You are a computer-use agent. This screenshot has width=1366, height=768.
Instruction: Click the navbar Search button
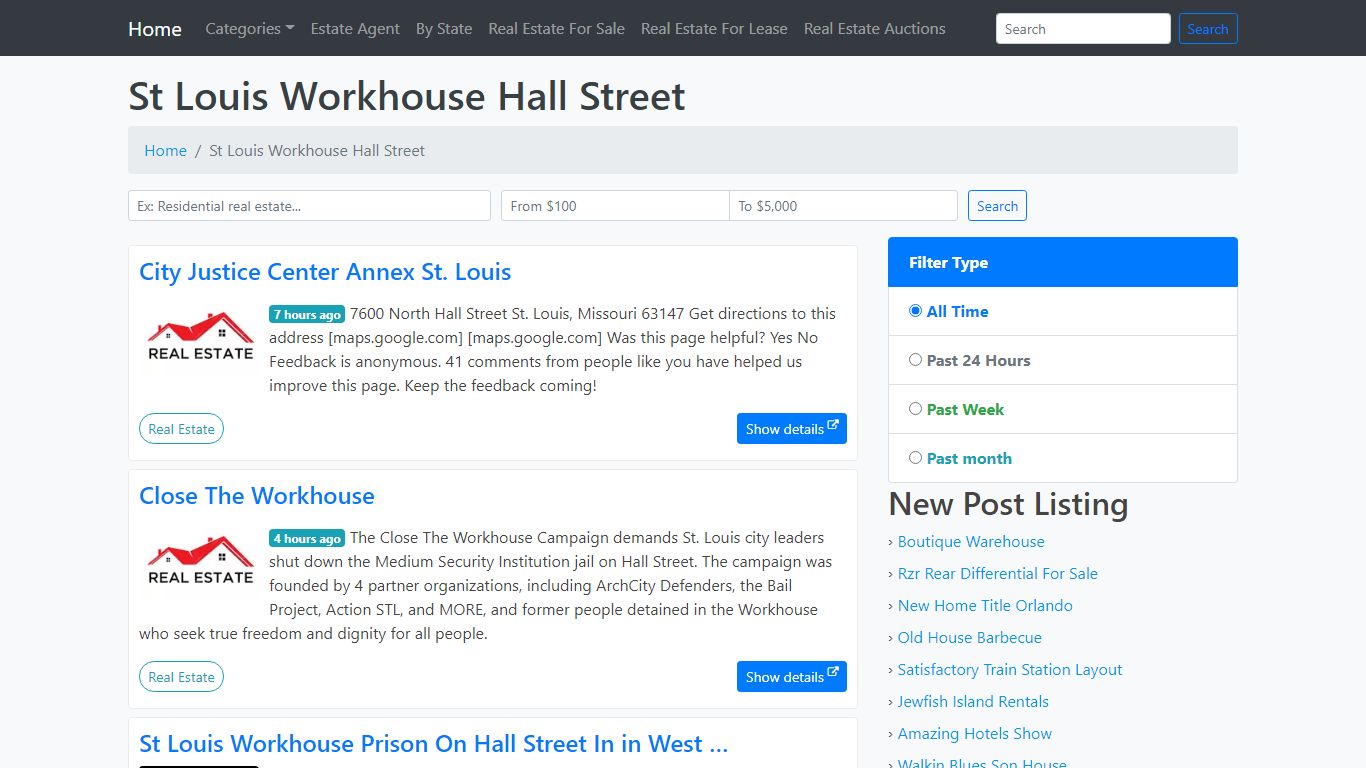click(x=1208, y=29)
